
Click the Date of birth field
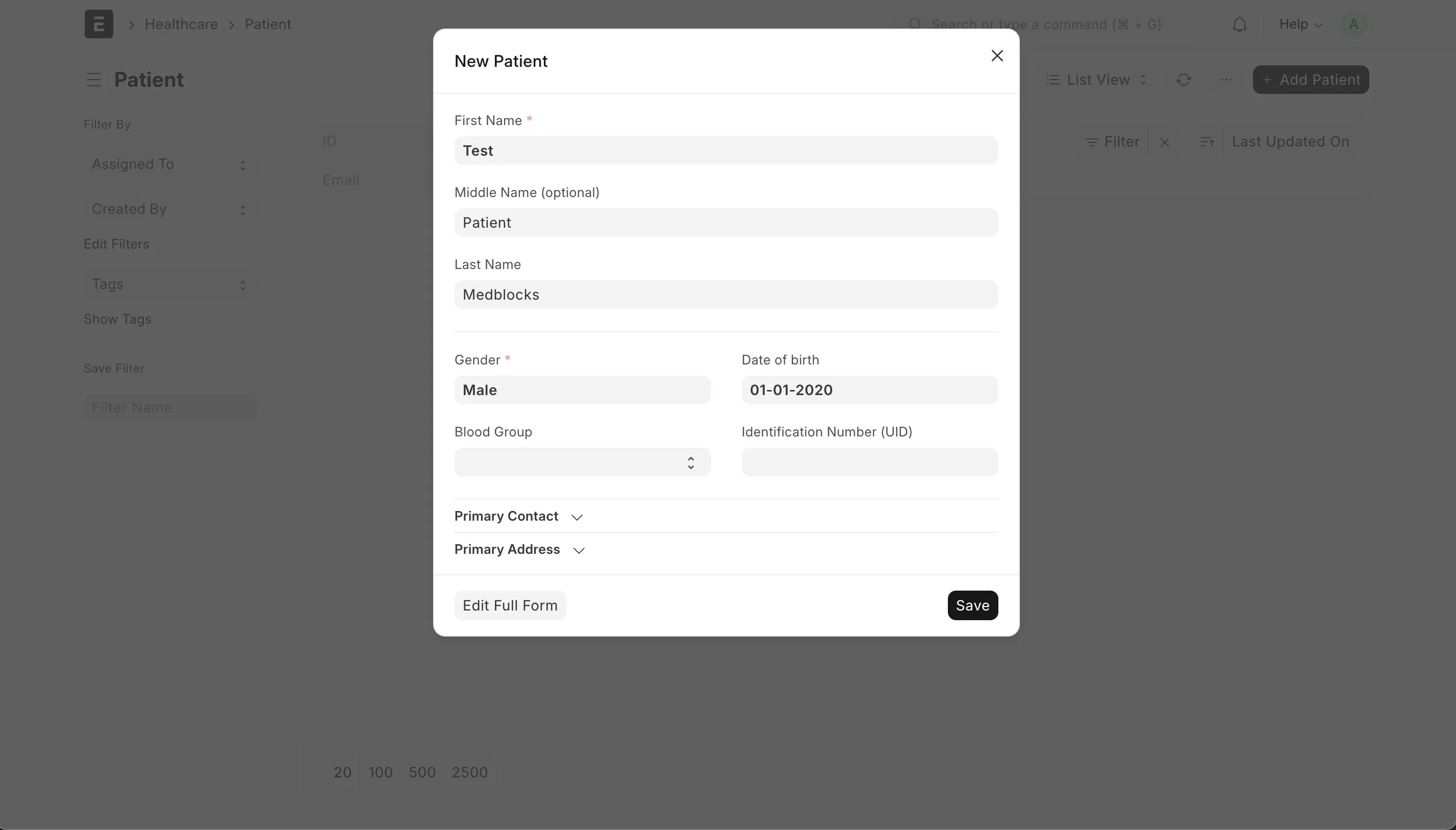869,390
